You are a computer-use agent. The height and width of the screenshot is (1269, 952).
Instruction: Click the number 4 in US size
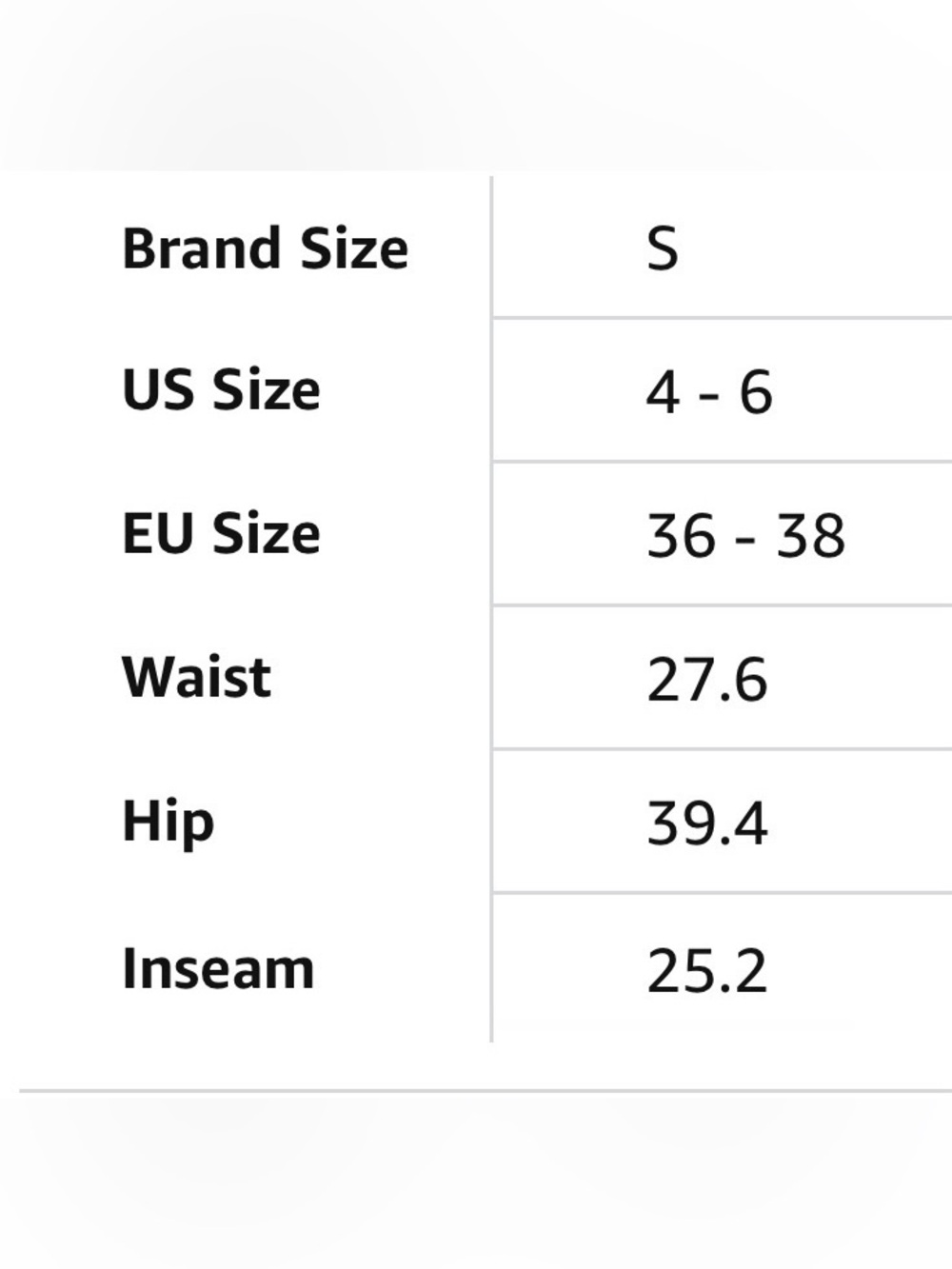click(x=663, y=392)
